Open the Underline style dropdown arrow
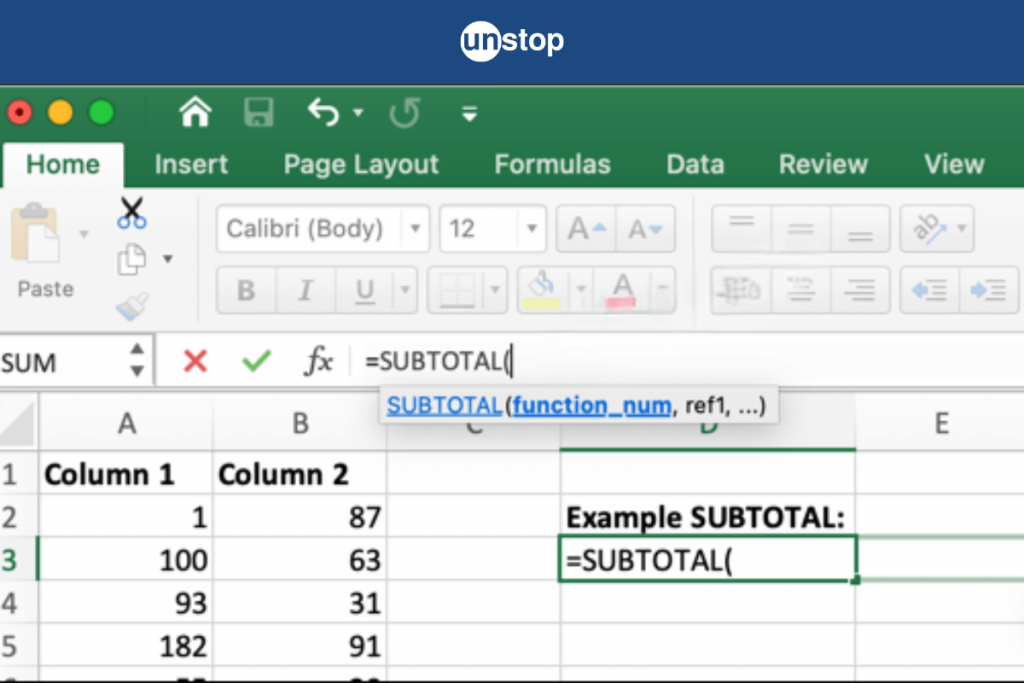This screenshot has height=683, width=1024. 405,290
